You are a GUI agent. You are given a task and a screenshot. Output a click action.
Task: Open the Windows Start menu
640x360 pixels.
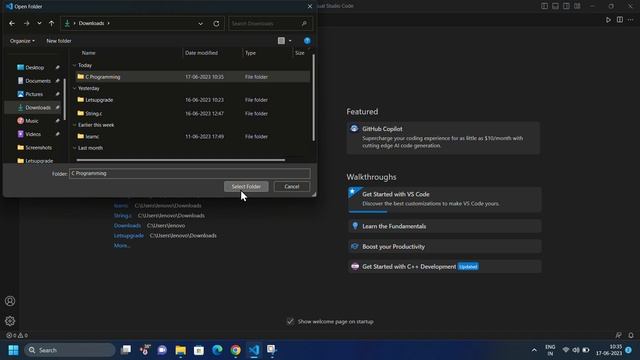pyautogui.click(x=13, y=350)
